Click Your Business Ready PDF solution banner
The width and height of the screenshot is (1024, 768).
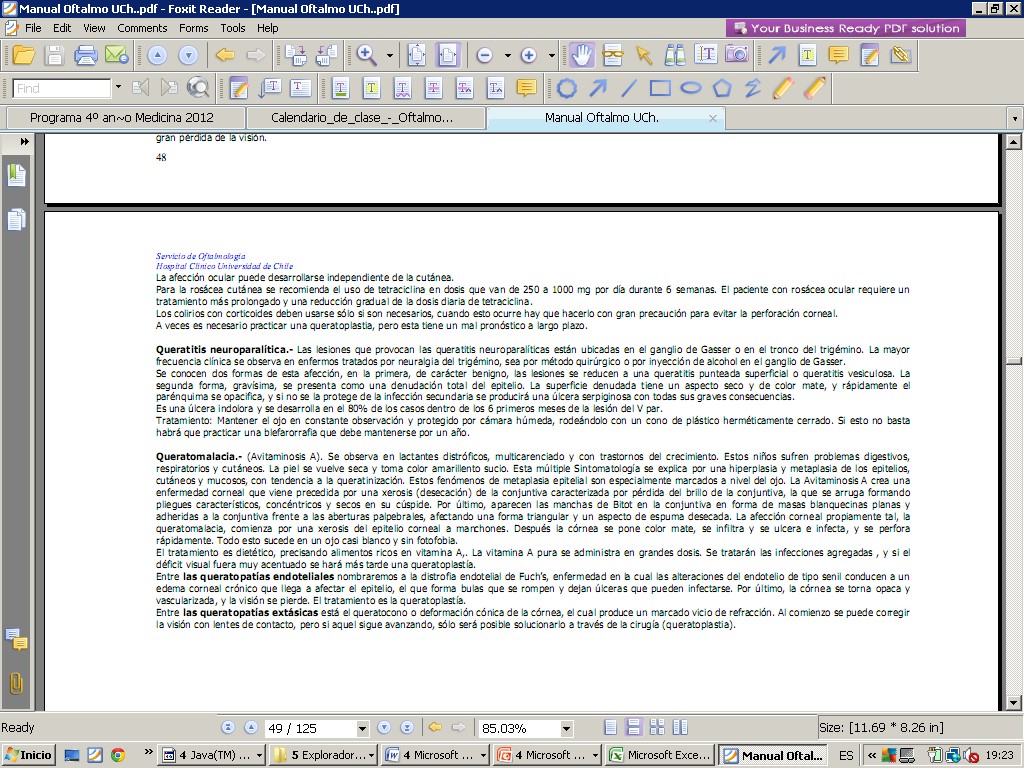(x=845, y=28)
